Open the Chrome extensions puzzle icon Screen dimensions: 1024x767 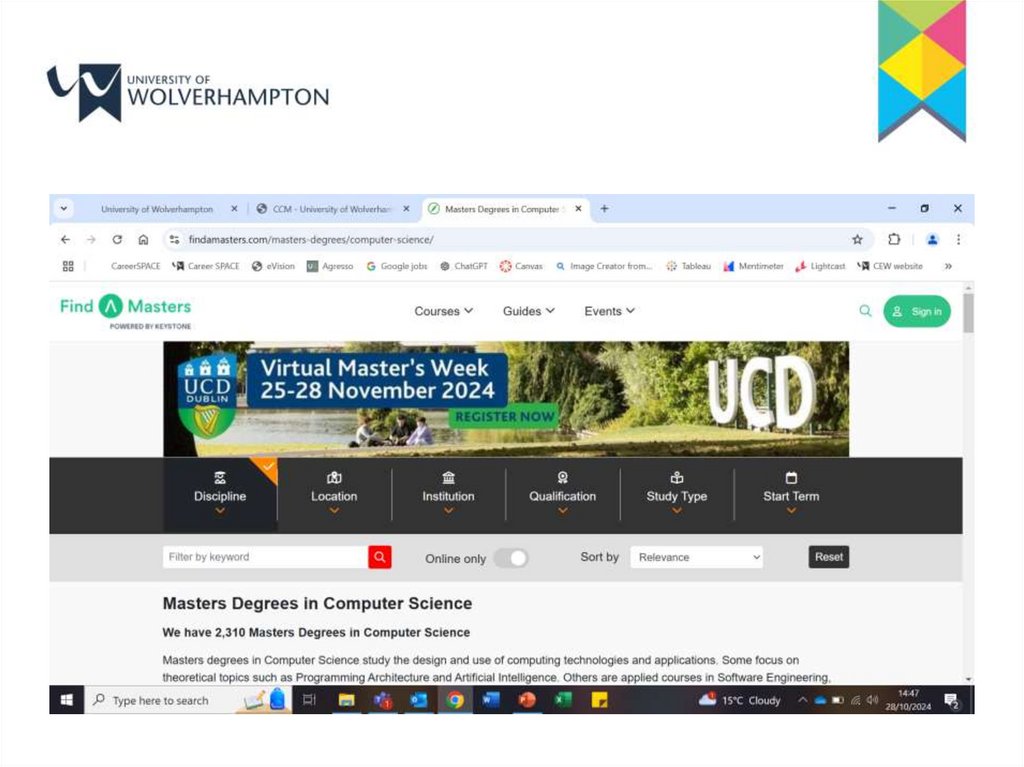click(894, 240)
